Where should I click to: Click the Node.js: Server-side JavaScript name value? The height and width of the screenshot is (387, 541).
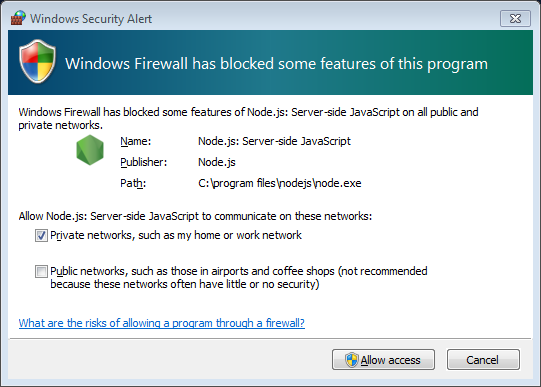274,141
